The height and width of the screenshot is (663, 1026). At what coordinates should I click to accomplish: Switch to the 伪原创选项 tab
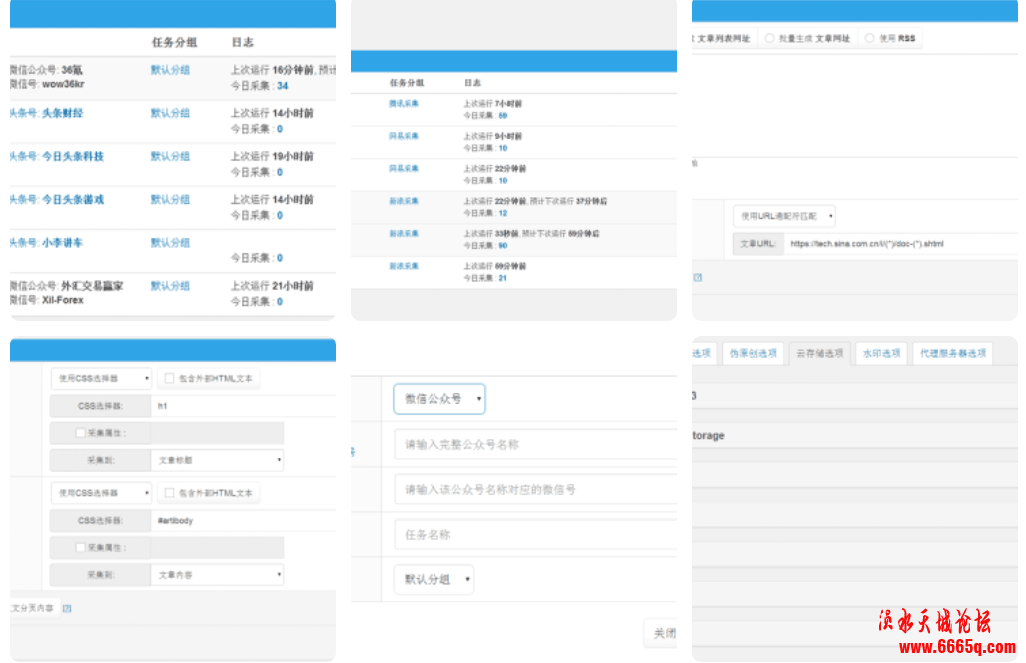click(x=753, y=353)
